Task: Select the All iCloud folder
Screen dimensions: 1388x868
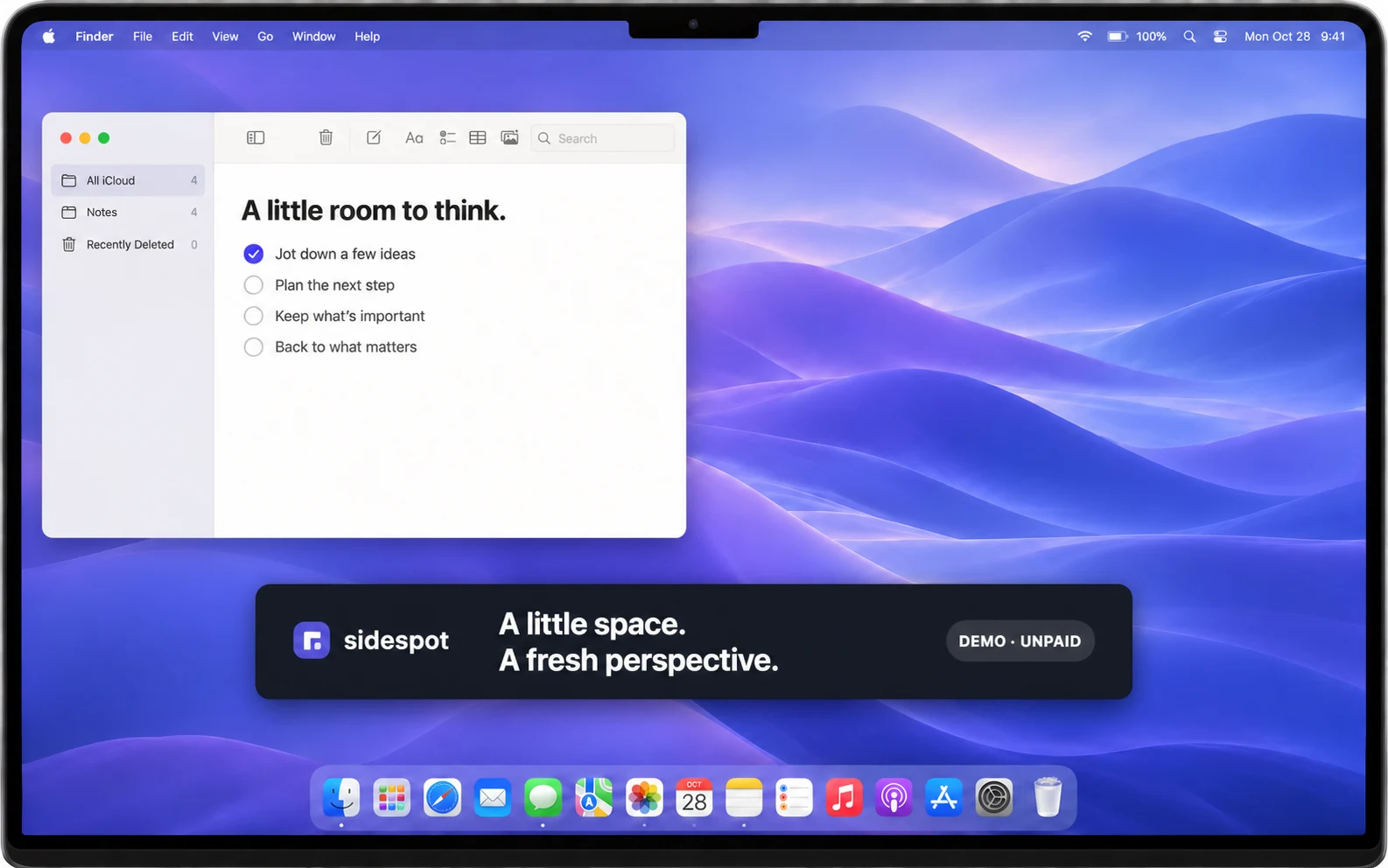Action: 128,180
